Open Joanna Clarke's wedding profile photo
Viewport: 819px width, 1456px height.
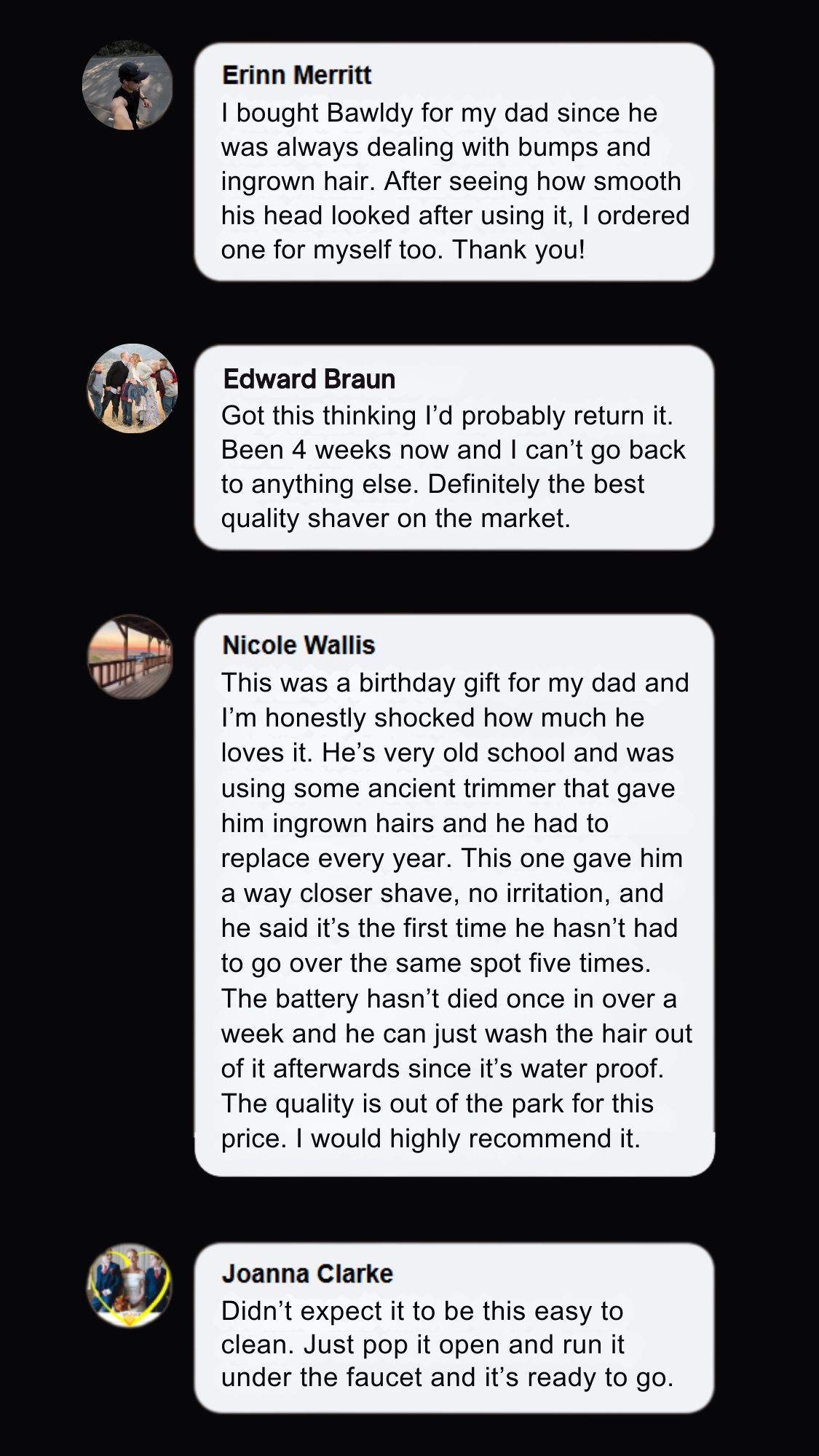[x=129, y=1285]
